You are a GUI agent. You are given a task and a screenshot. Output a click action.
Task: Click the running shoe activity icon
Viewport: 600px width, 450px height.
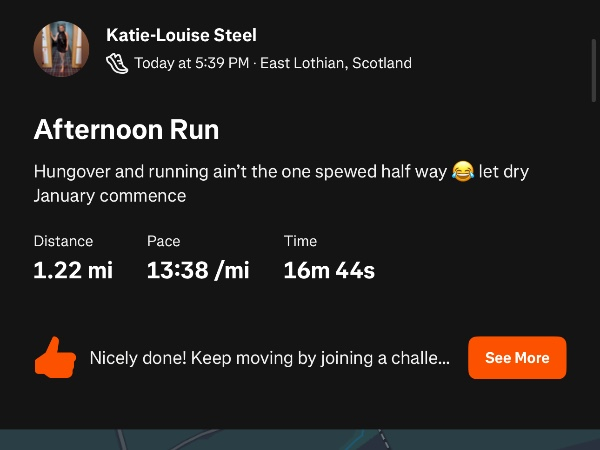[x=117, y=63]
